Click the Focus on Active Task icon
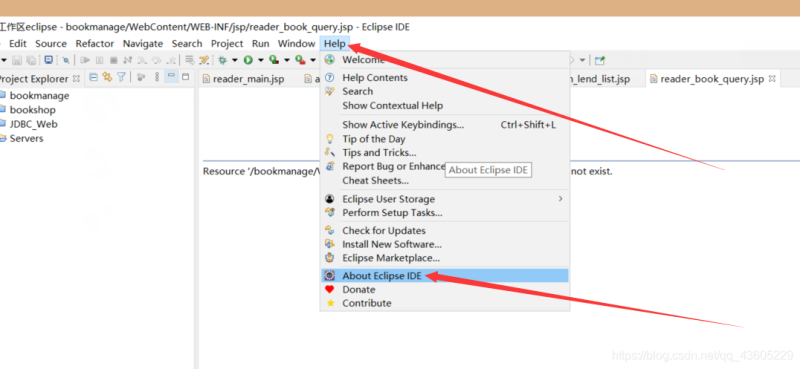800x369 pixels. [141, 77]
